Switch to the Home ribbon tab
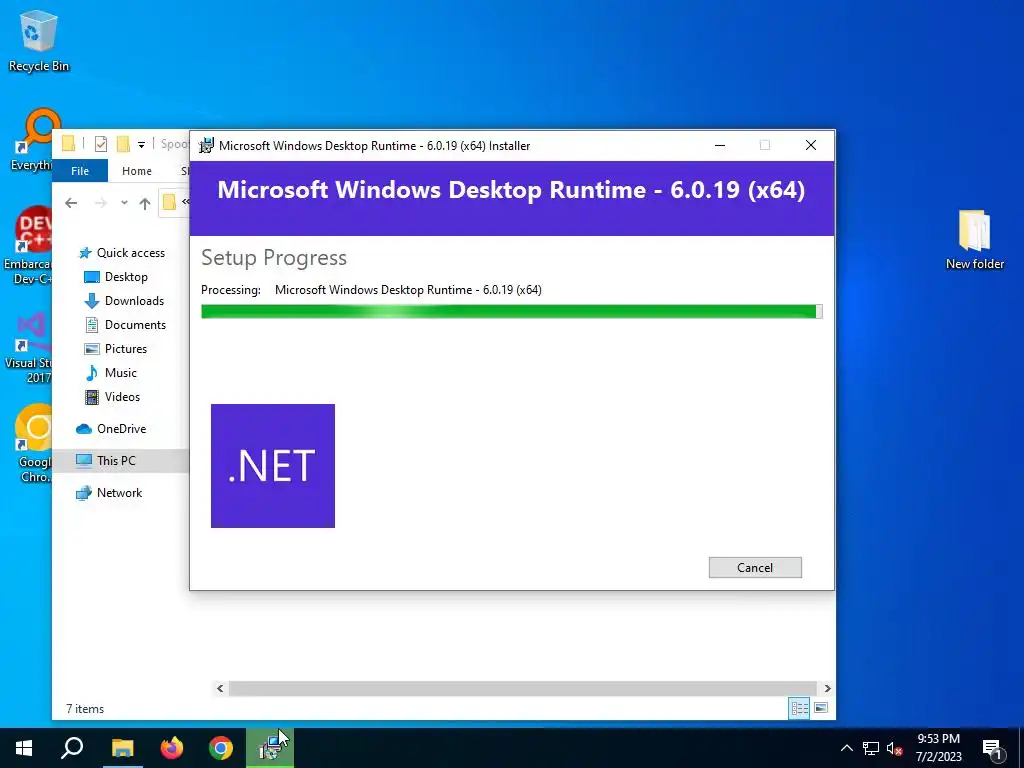1024x768 pixels. tap(136, 170)
